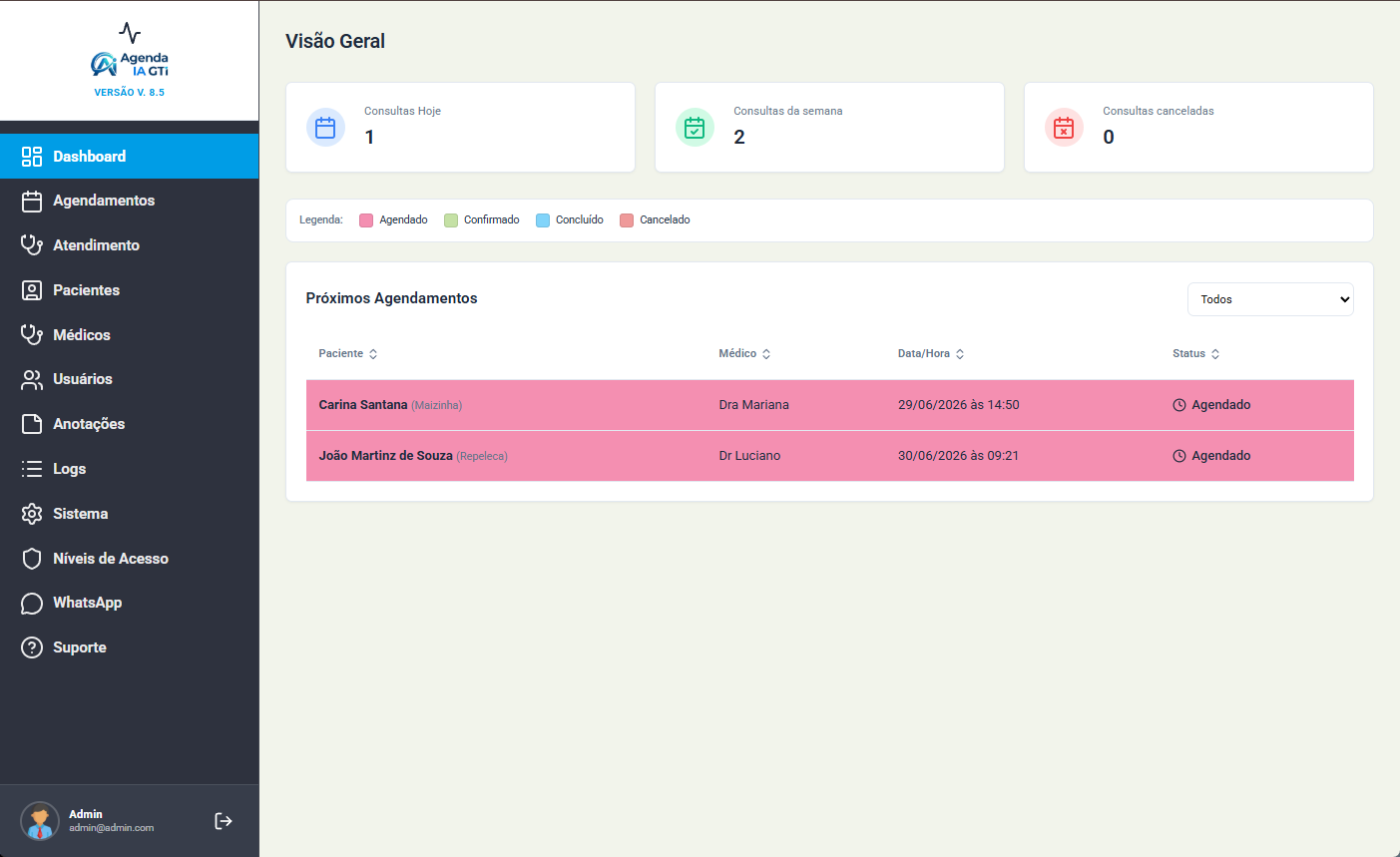Sort table by Médico column arrows

pos(766,354)
